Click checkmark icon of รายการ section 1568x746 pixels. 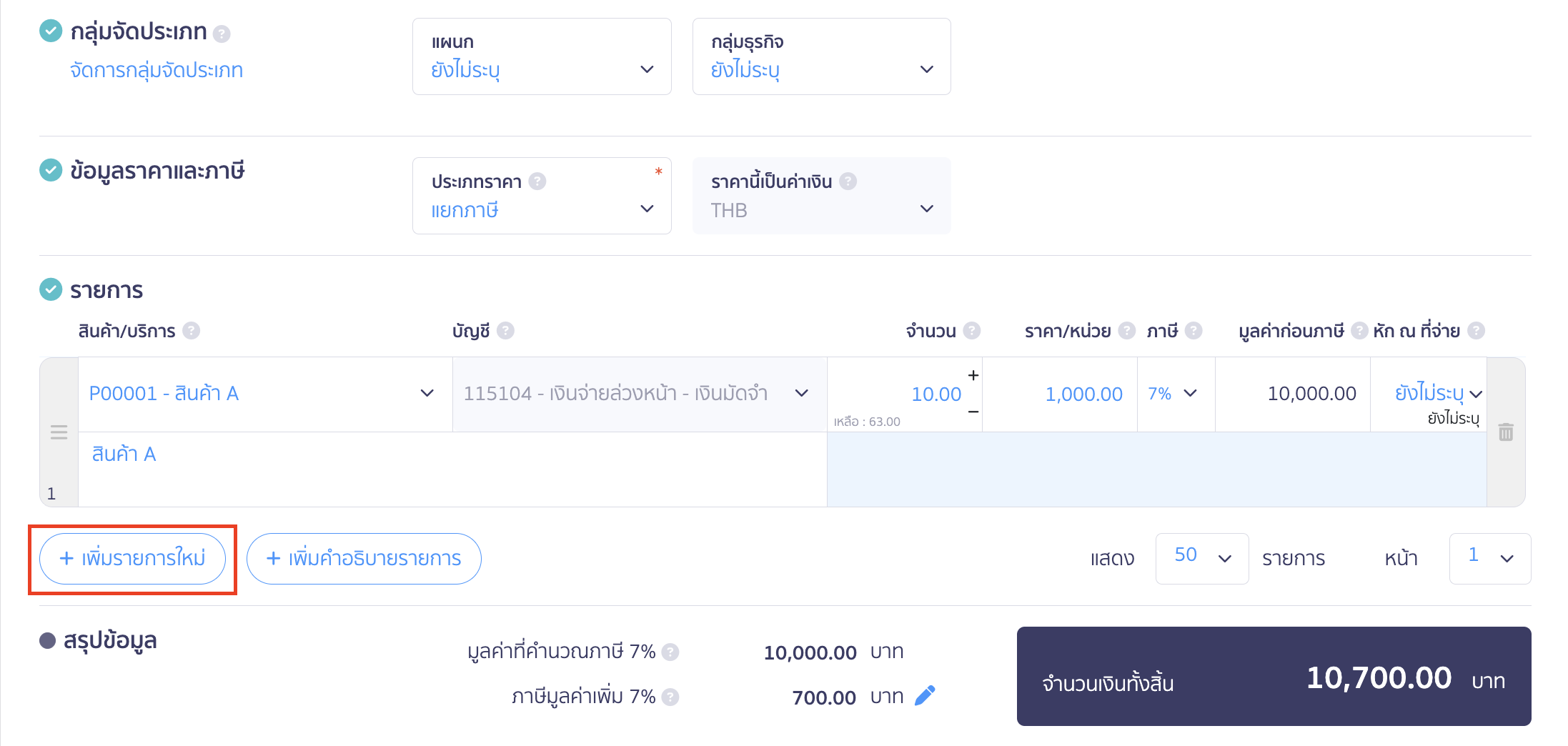click(51, 289)
